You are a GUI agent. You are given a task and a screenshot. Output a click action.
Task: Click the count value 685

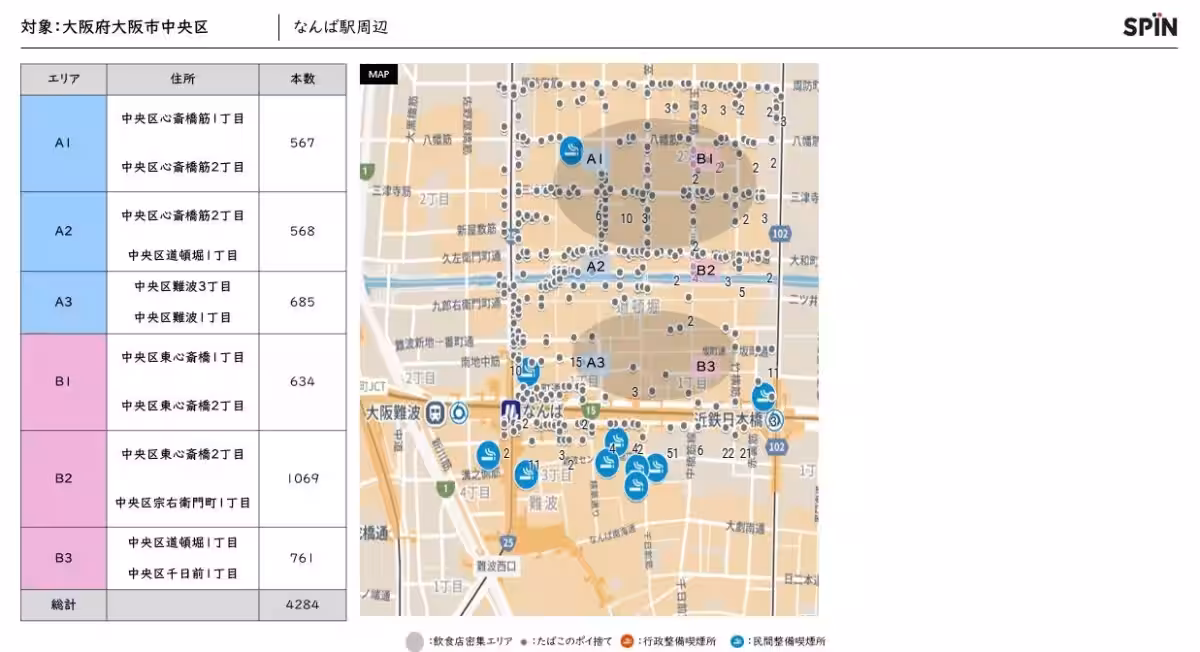pyautogui.click(x=303, y=302)
